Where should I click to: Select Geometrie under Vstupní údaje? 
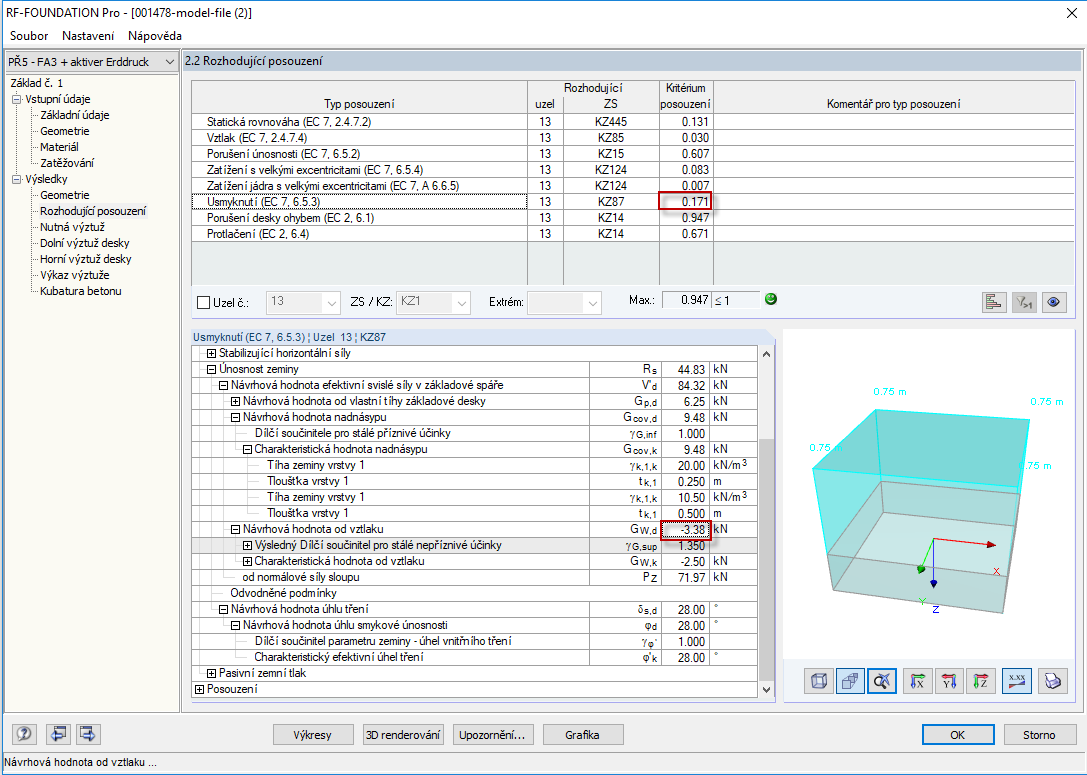(x=64, y=131)
